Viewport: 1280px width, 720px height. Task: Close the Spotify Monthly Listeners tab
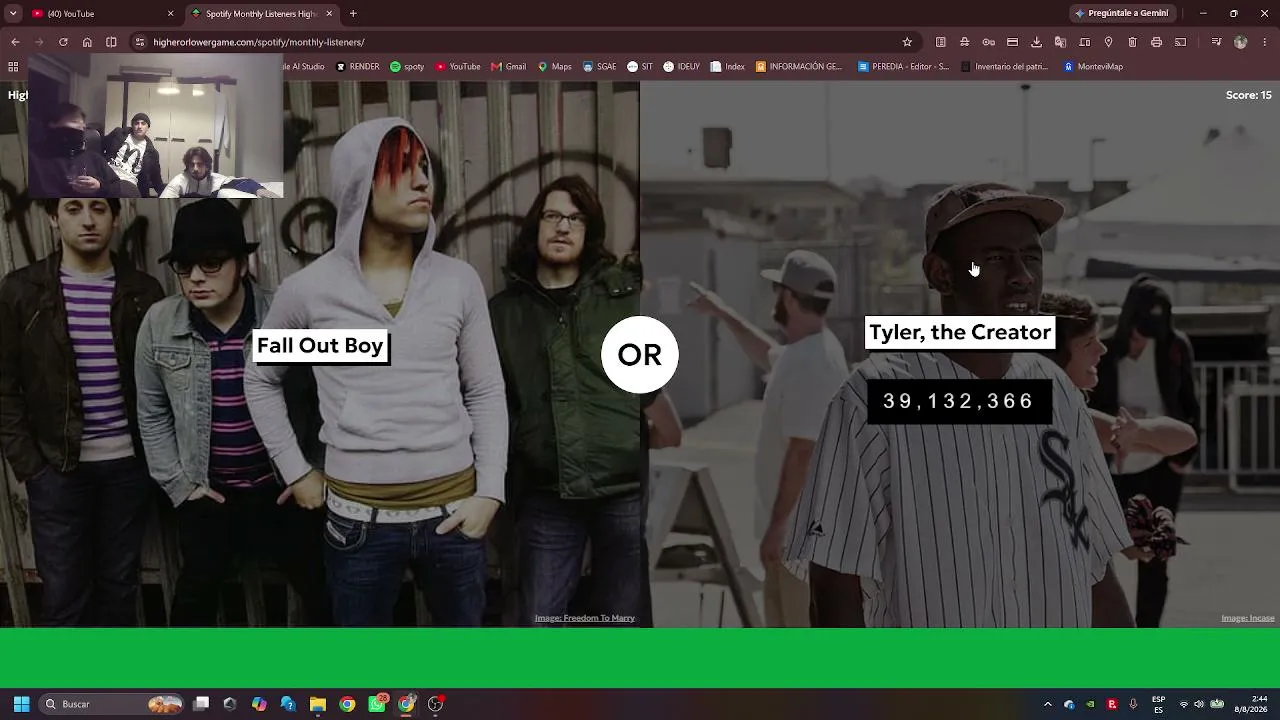(329, 14)
